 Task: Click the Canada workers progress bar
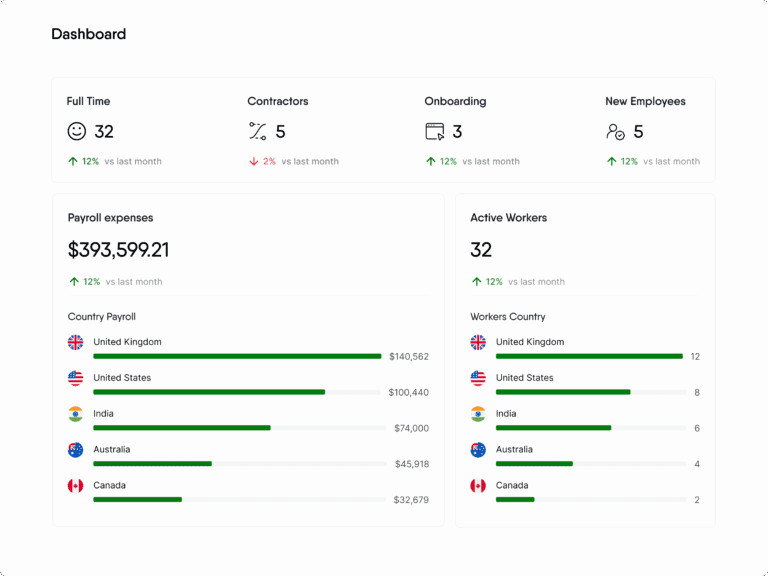[x=591, y=500]
